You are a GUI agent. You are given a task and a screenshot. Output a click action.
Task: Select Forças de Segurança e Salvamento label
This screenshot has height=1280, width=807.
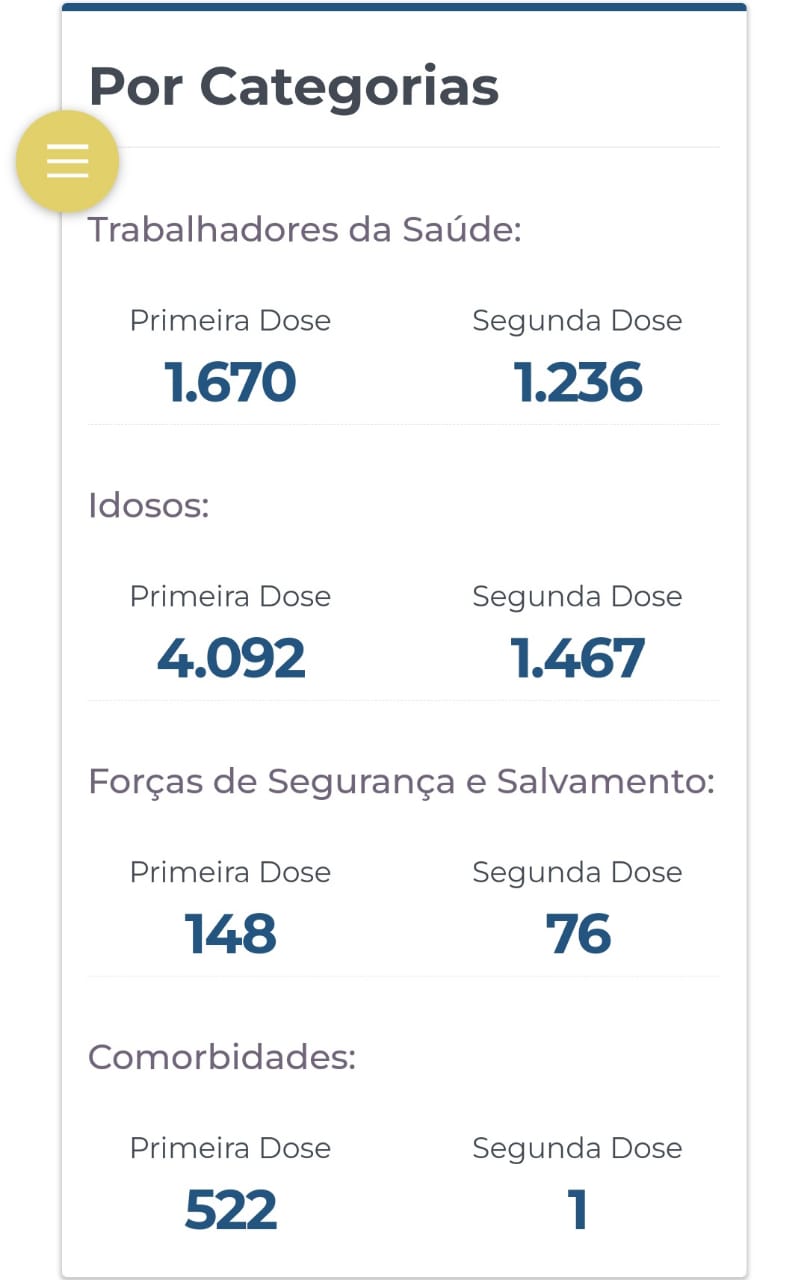401,782
